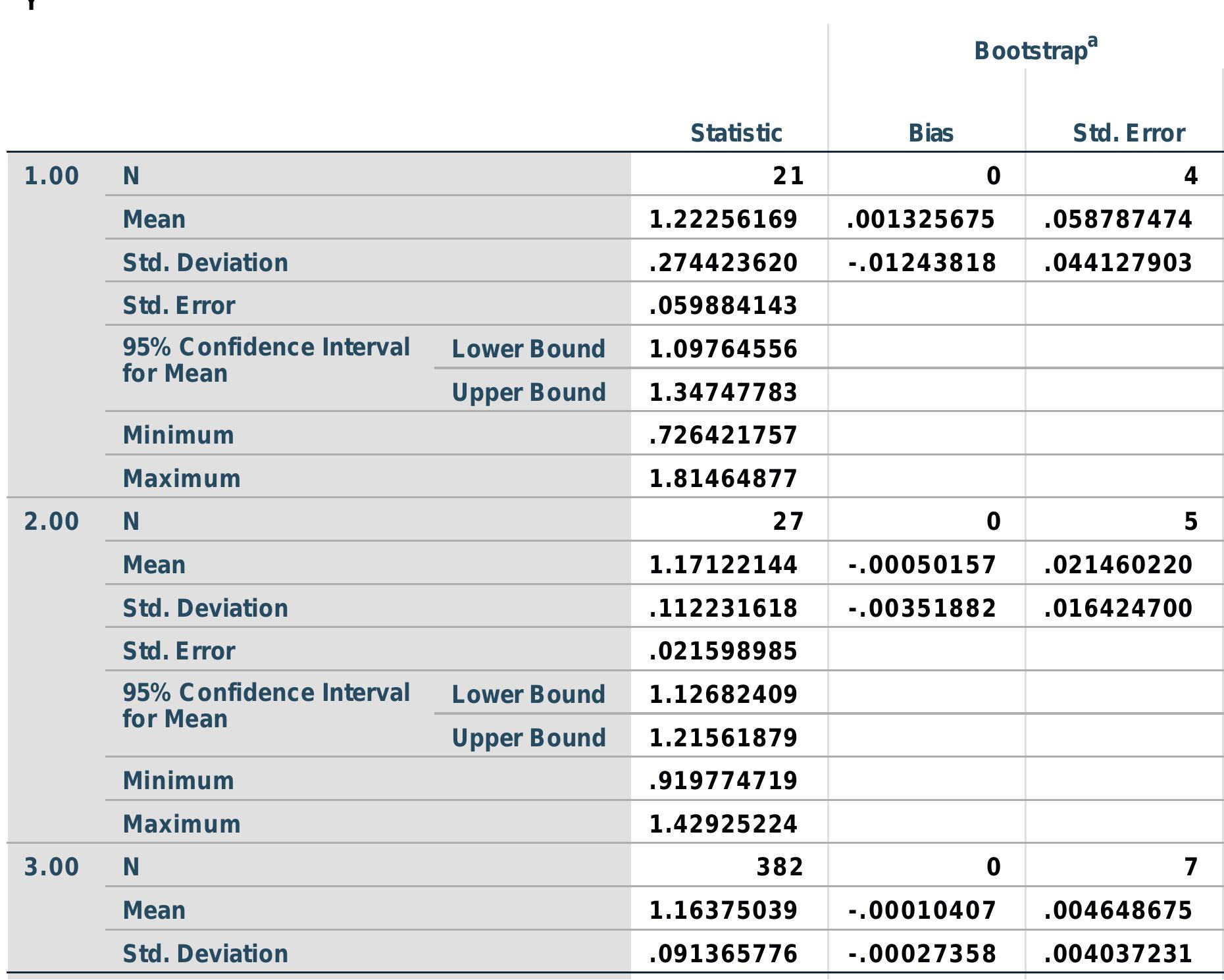
Task: Select the 2.00 group row label
Action: click(51, 522)
